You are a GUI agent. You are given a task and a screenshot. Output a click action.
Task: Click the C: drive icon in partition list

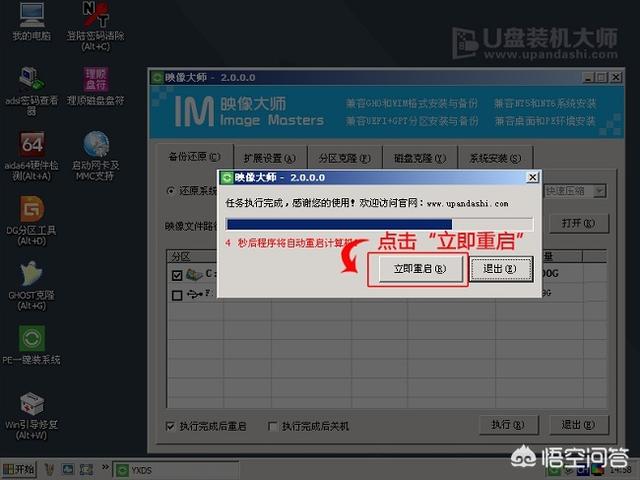pyautogui.click(x=194, y=274)
